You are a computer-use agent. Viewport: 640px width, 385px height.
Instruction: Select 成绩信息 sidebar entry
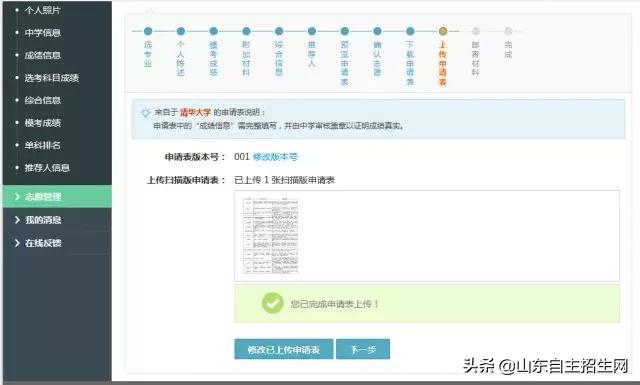click(42, 55)
